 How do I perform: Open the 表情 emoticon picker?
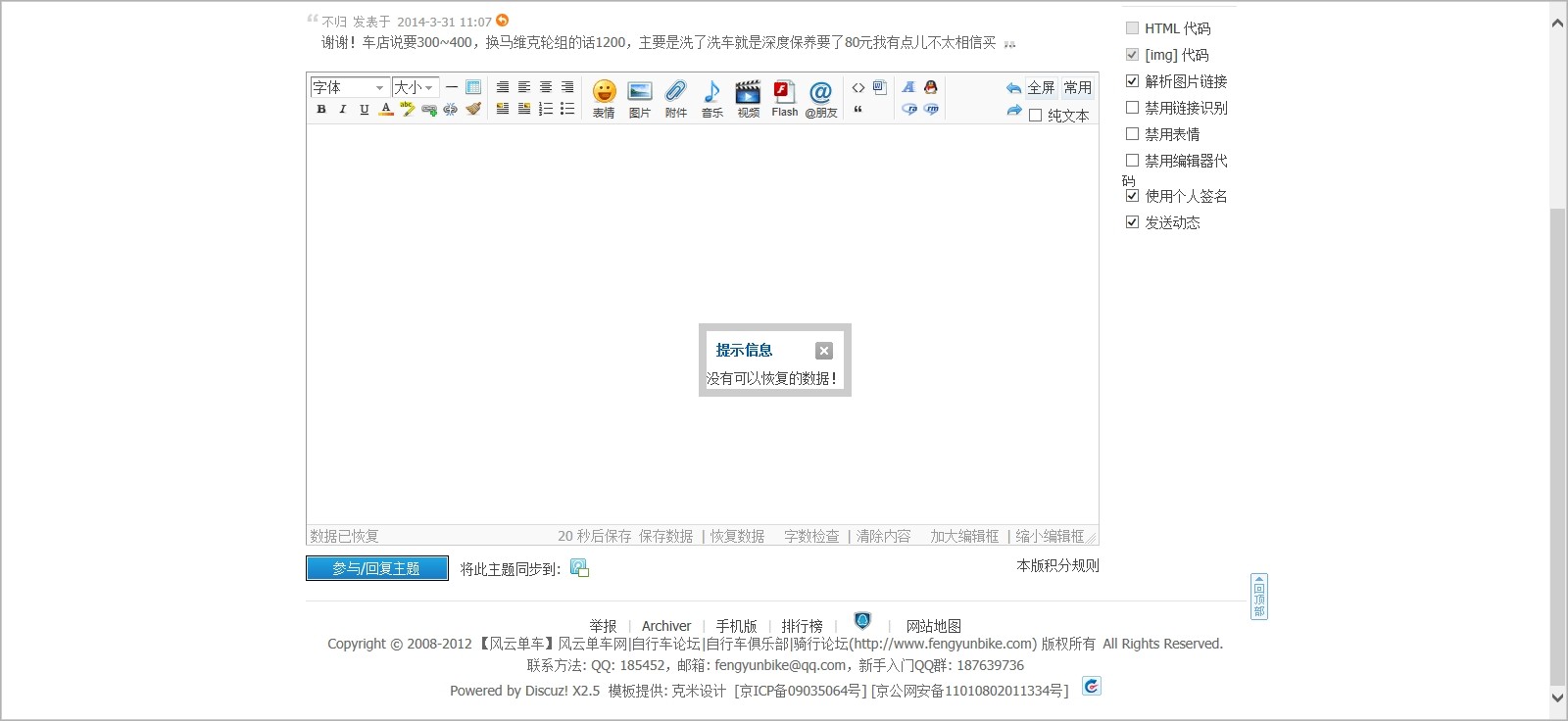(x=604, y=99)
